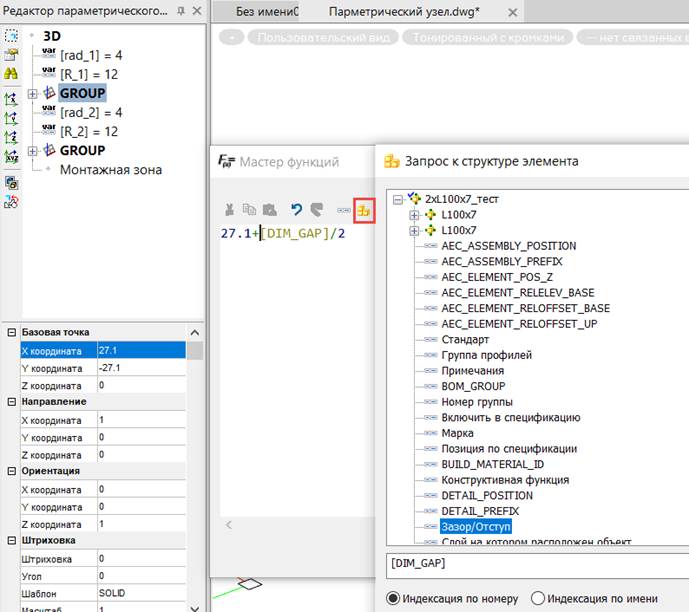The image size is (689, 612).
Task: Click the first GROUP node icon
Action: tap(49, 93)
